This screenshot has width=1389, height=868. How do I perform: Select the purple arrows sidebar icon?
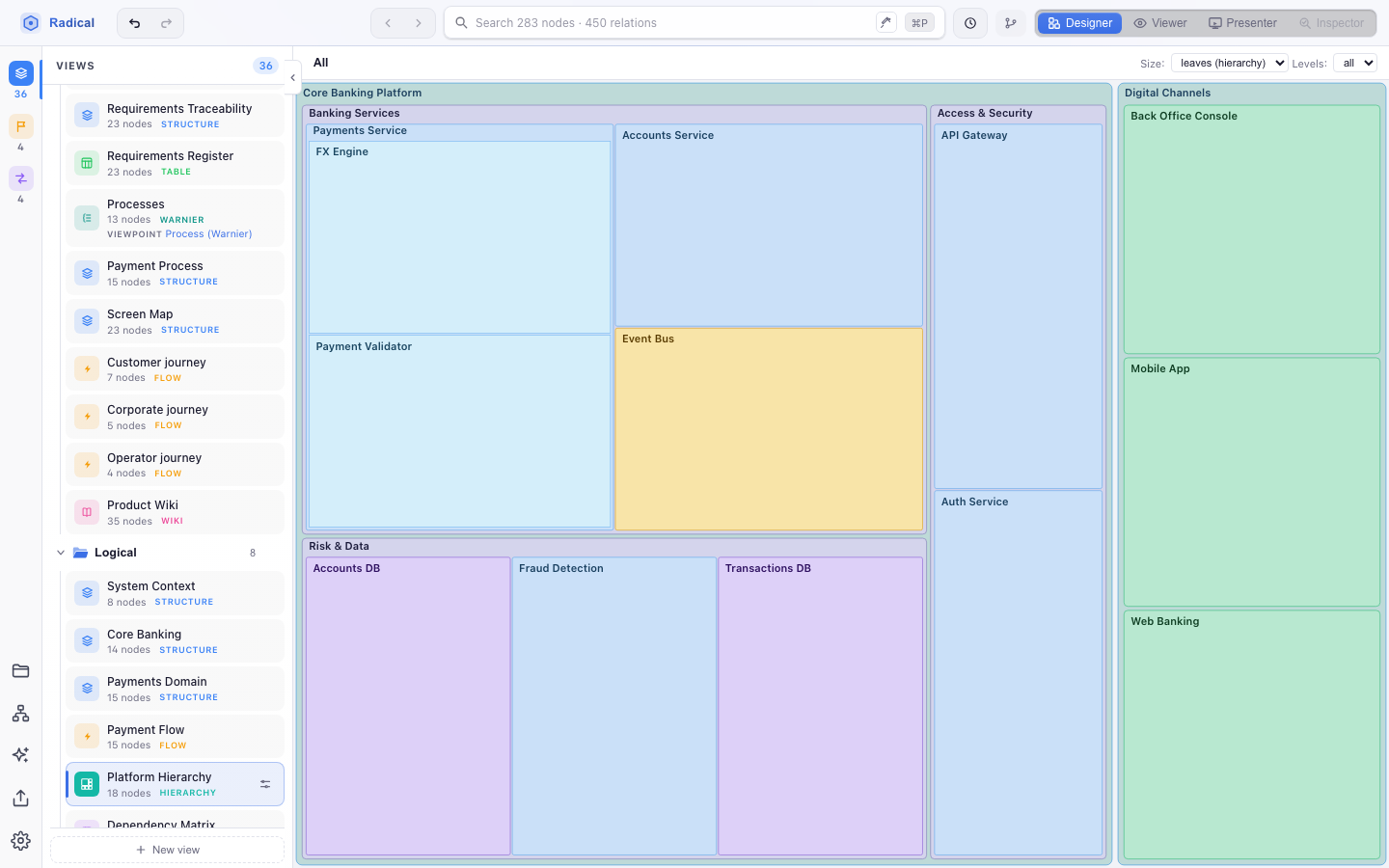click(x=21, y=178)
